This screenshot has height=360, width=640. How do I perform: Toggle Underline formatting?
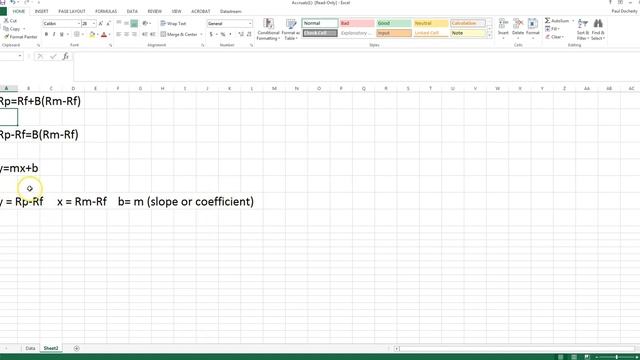tap(62, 35)
